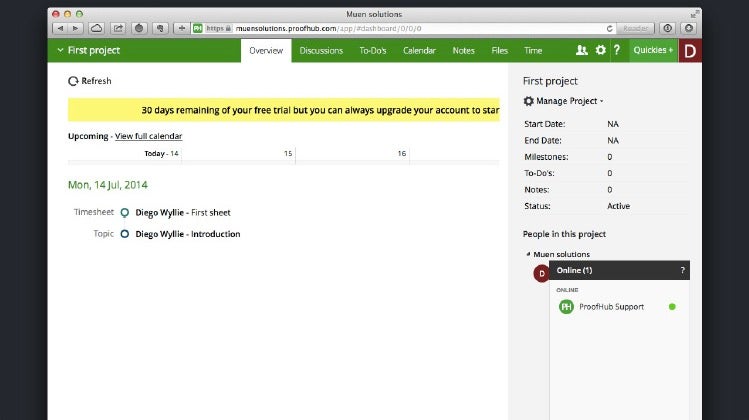Image resolution: width=749 pixels, height=420 pixels.
Task: Open the Calendar tab
Action: [419, 51]
